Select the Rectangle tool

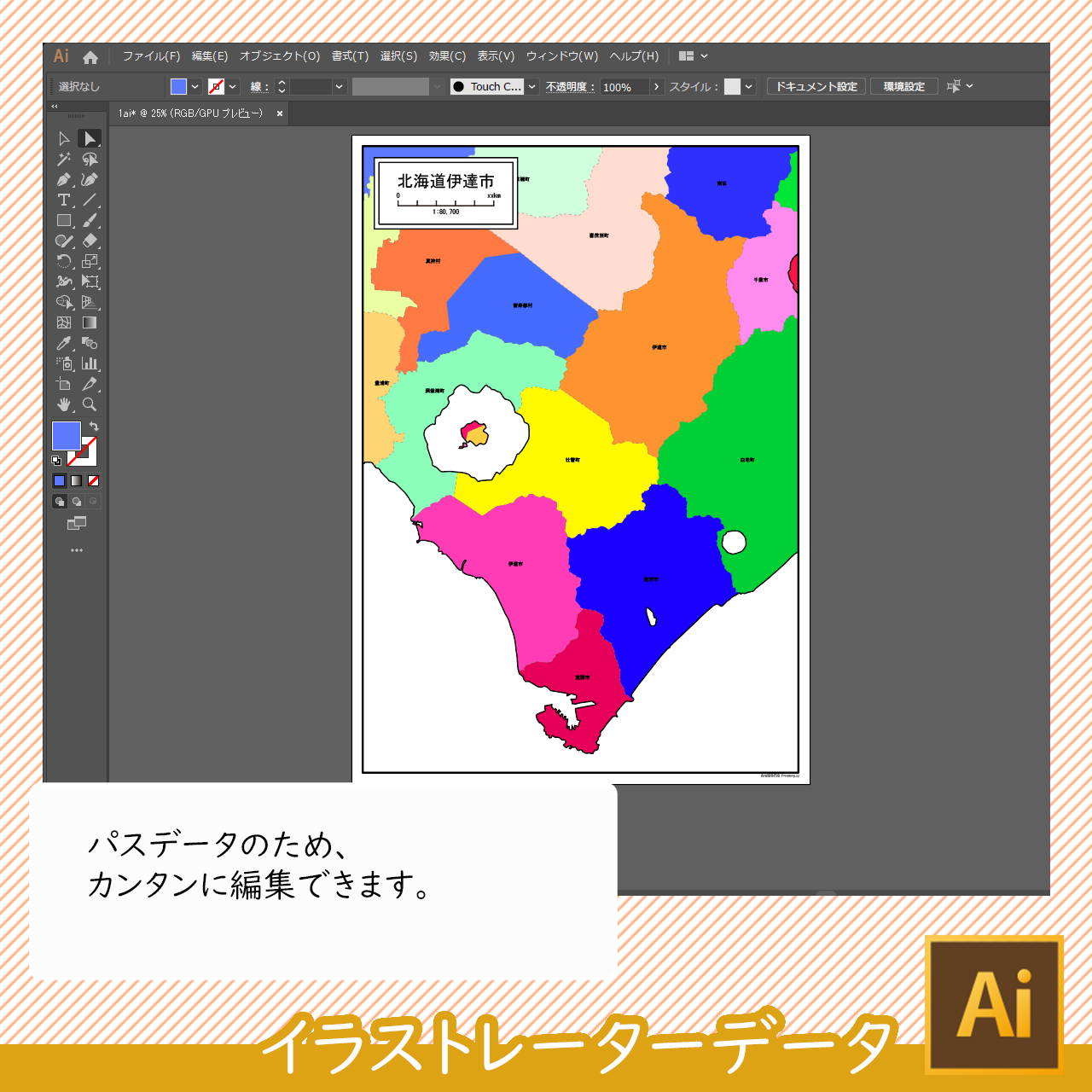64,220
